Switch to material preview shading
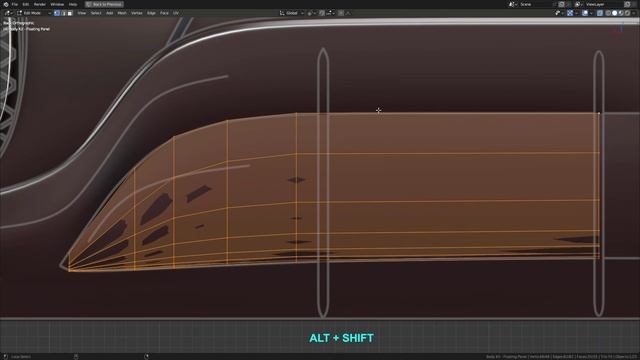Screen dimensions: 640x360 click(621, 13)
